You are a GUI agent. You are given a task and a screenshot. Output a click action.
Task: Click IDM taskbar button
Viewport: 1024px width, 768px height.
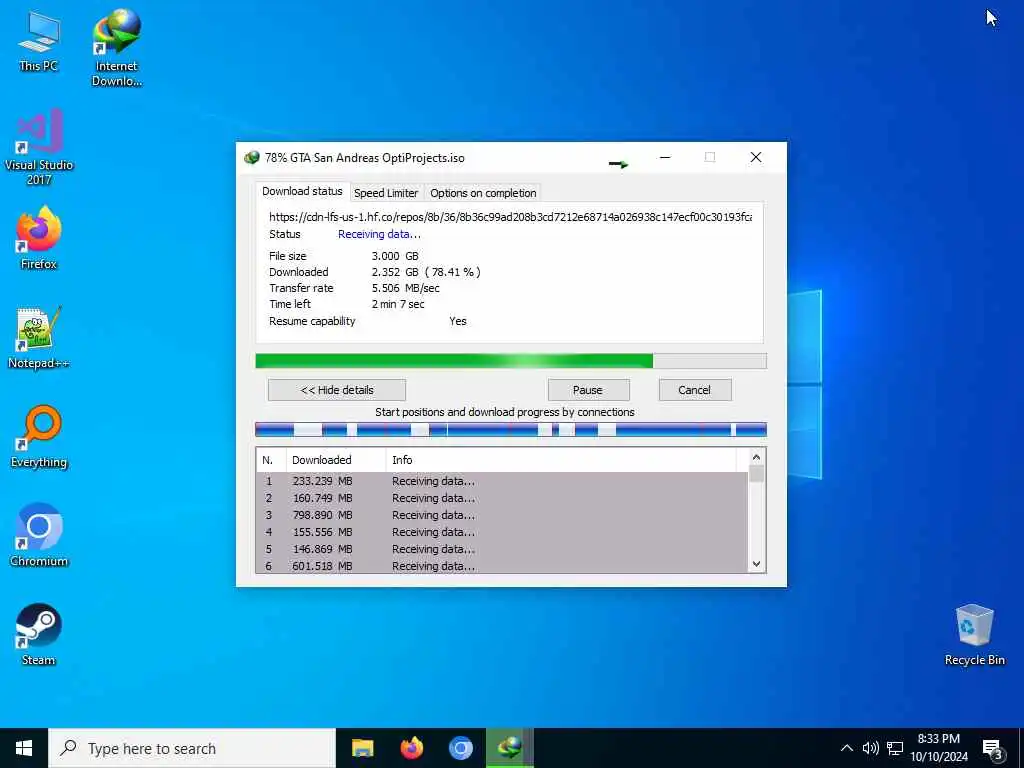pyautogui.click(x=509, y=748)
